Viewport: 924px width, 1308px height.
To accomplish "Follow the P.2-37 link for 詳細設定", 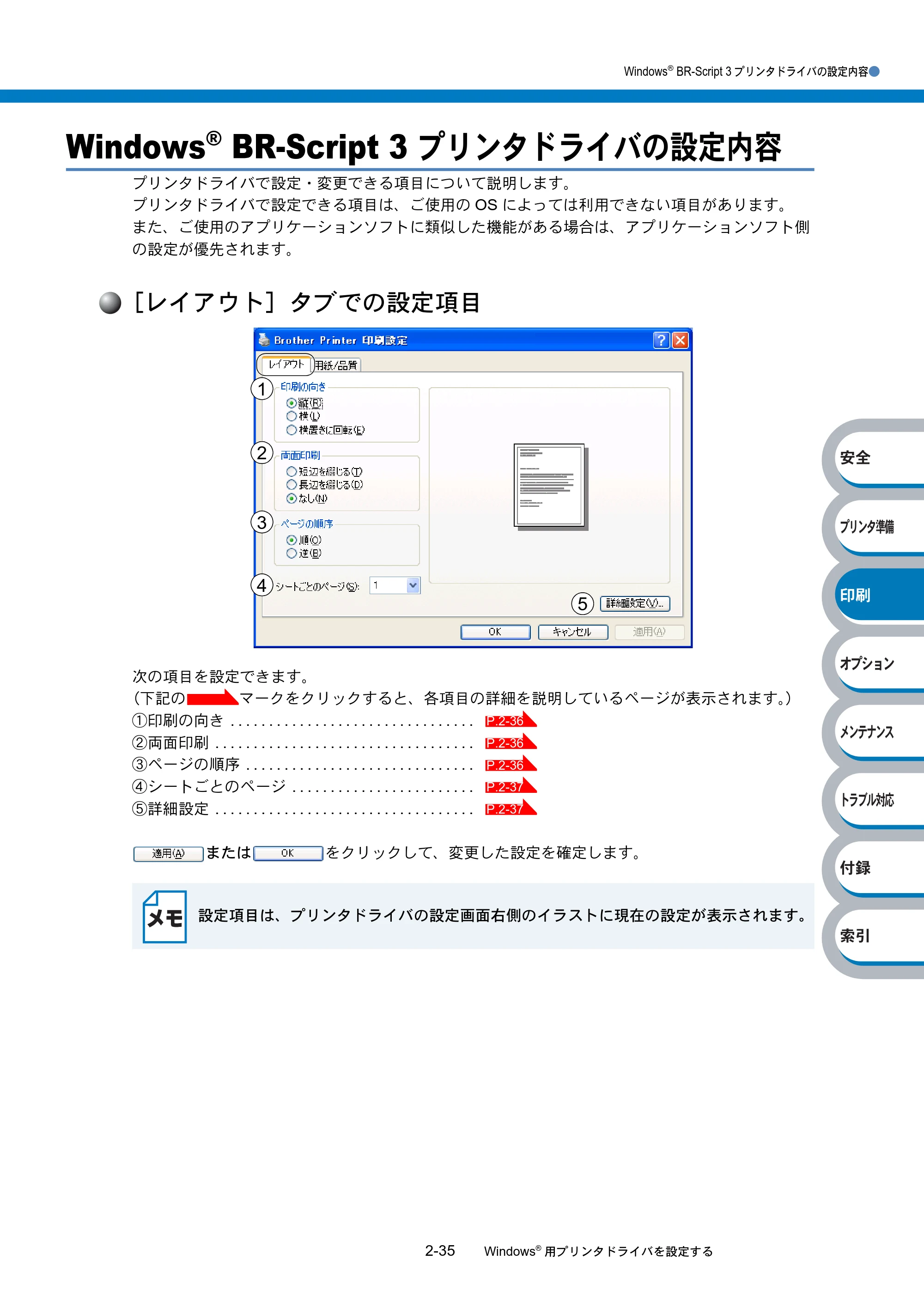I will [x=511, y=809].
